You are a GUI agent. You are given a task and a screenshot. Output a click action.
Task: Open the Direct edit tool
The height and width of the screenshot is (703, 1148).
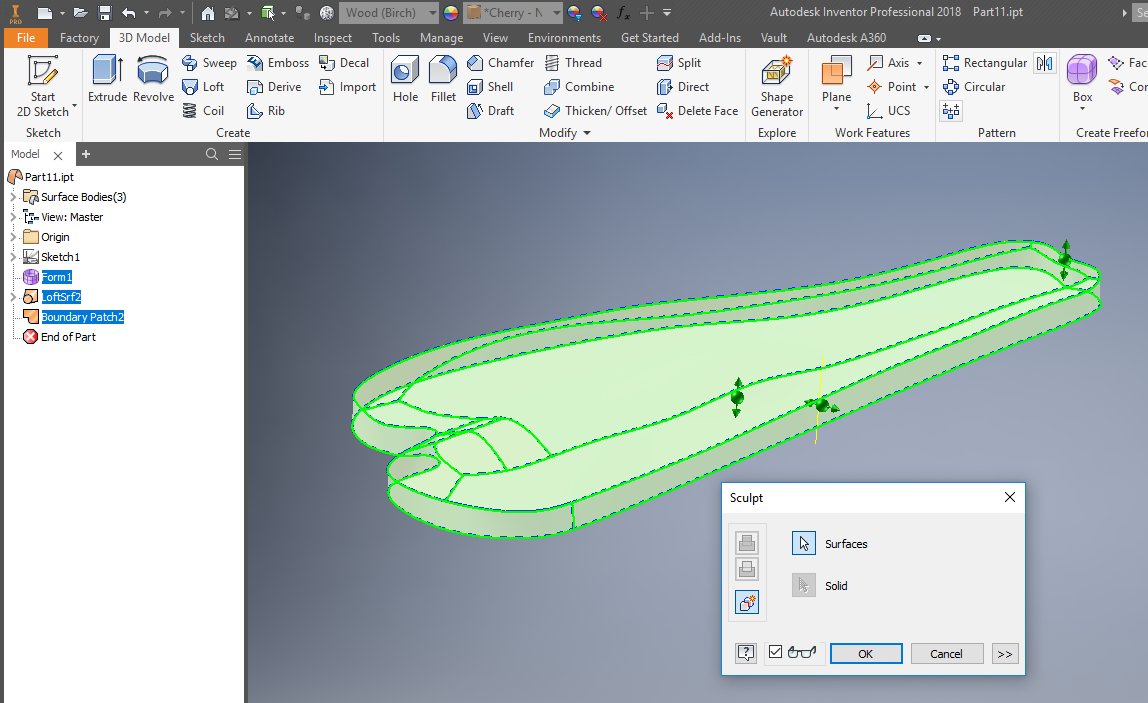(x=683, y=86)
